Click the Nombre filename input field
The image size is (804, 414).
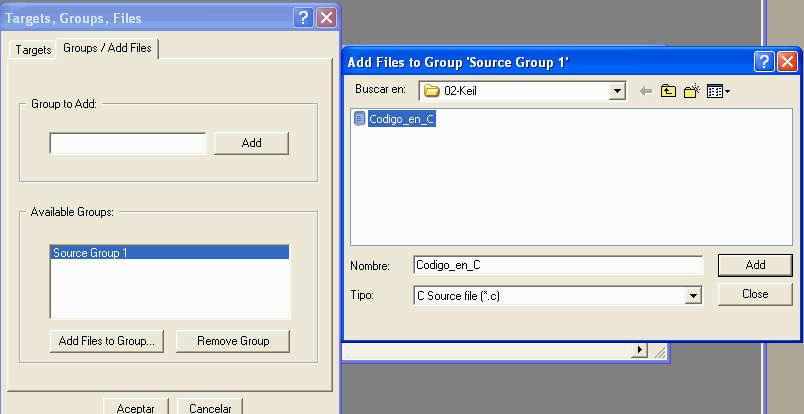(558, 265)
